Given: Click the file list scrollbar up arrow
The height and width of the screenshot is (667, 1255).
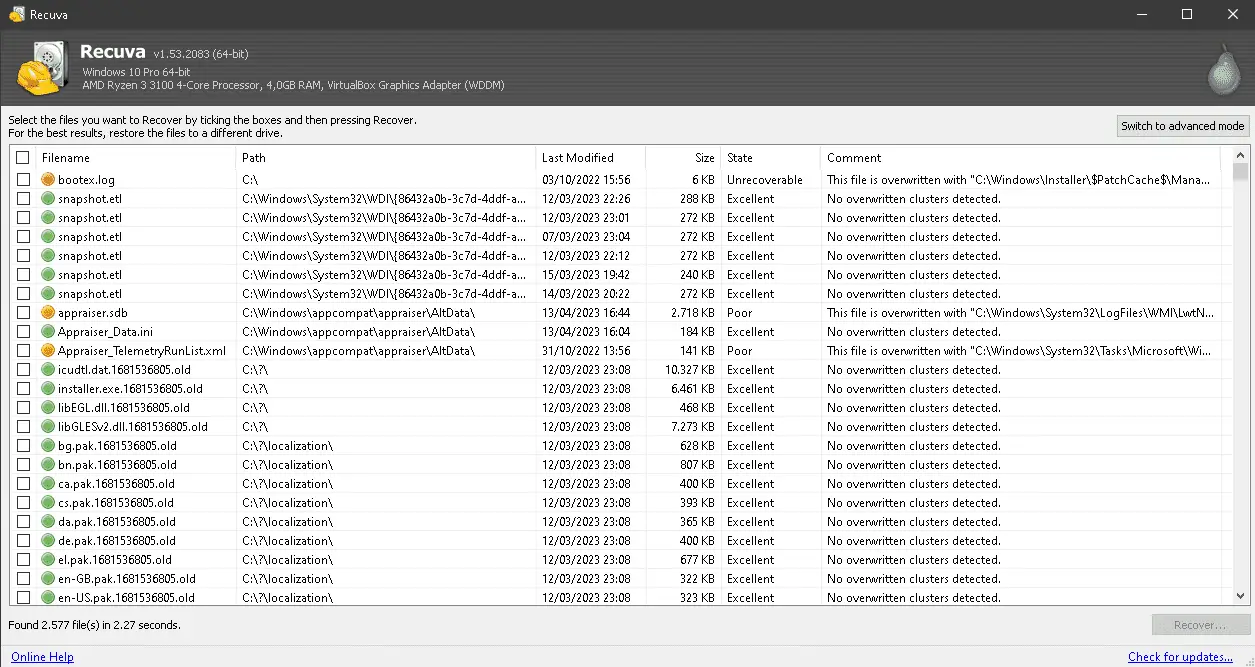Looking at the screenshot, I should (1240, 156).
